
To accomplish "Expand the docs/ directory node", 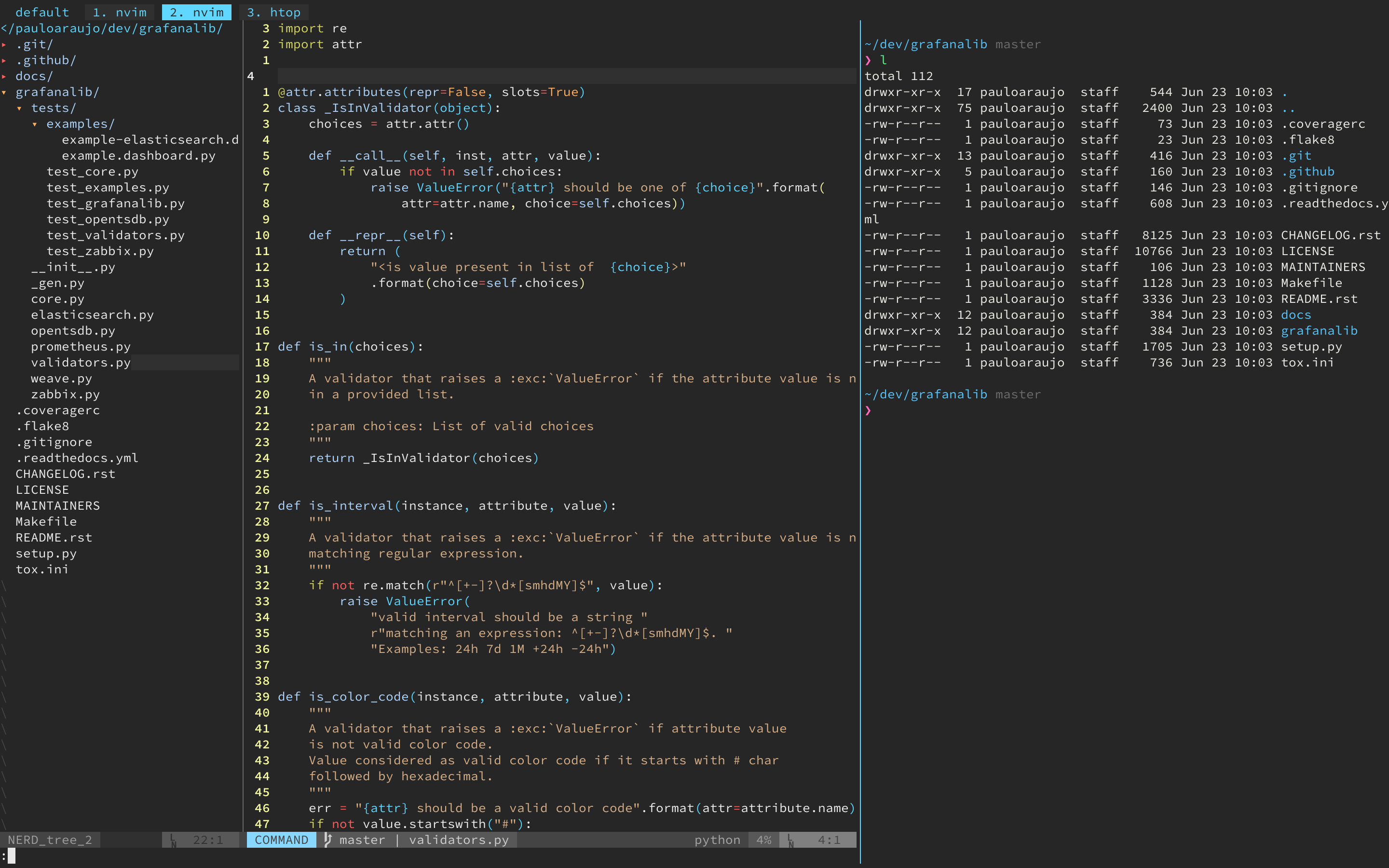I will pyautogui.click(x=5, y=76).
